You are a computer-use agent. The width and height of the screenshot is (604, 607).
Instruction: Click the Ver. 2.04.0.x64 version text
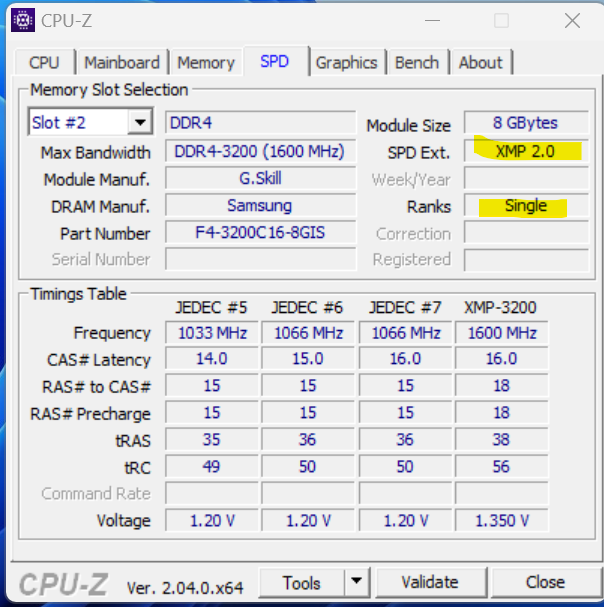tap(185, 588)
